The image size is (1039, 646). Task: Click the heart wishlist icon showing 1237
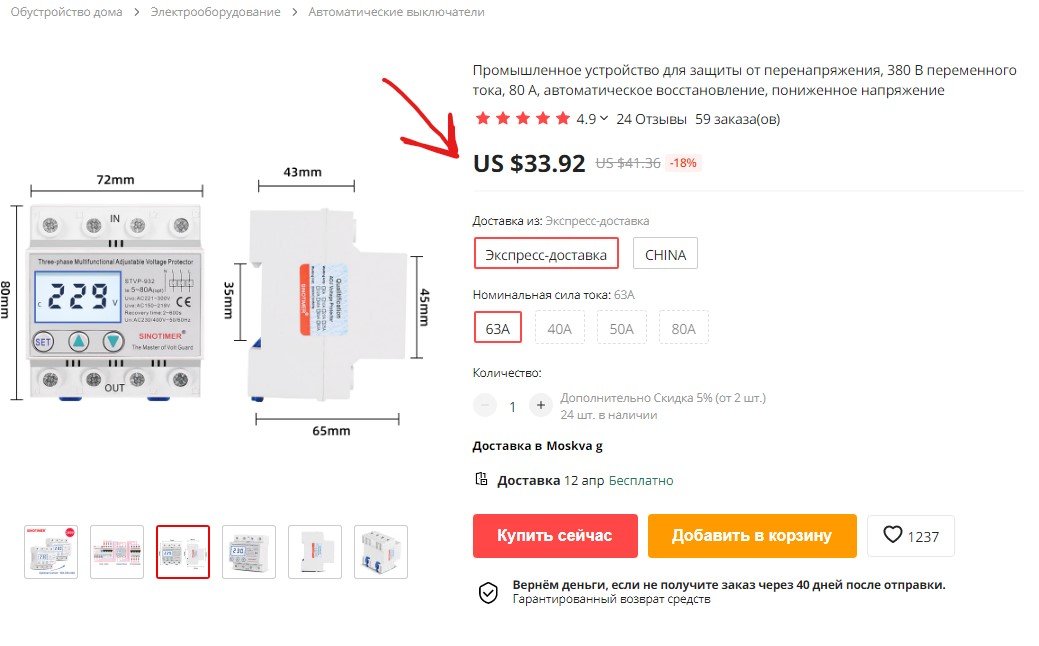[x=893, y=536]
